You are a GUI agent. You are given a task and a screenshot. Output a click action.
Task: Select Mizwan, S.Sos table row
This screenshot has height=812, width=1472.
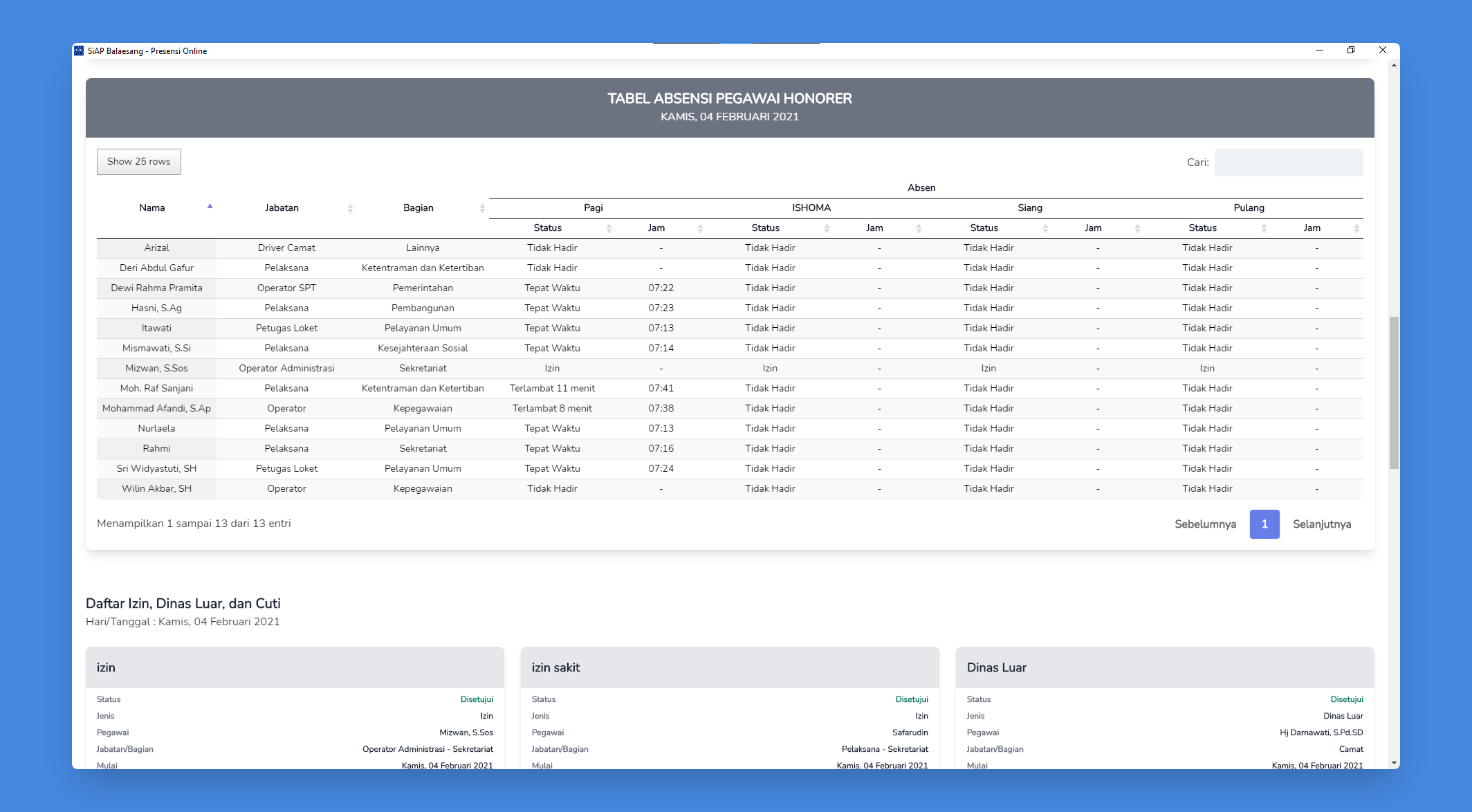click(156, 369)
